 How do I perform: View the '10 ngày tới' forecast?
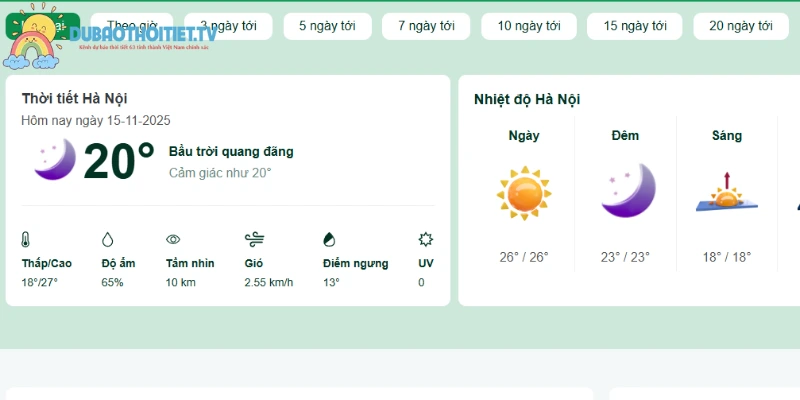point(529,26)
